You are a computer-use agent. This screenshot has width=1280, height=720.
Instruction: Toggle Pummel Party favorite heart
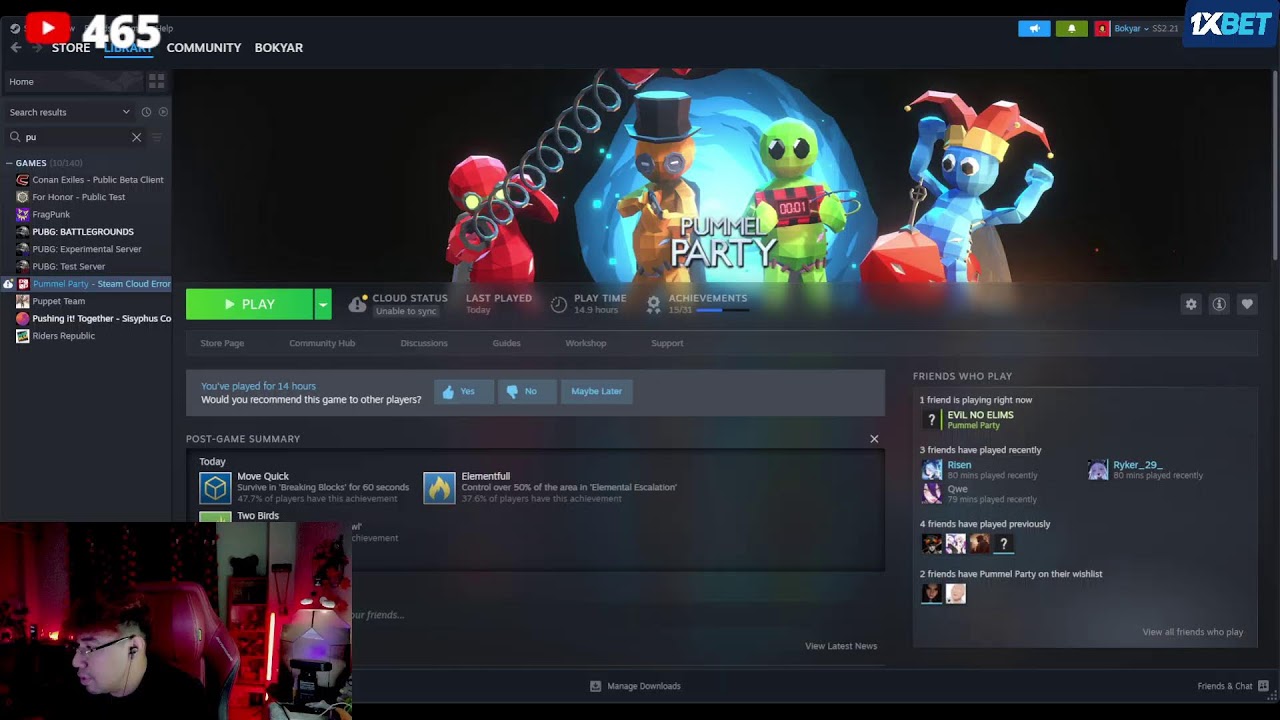click(1247, 304)
